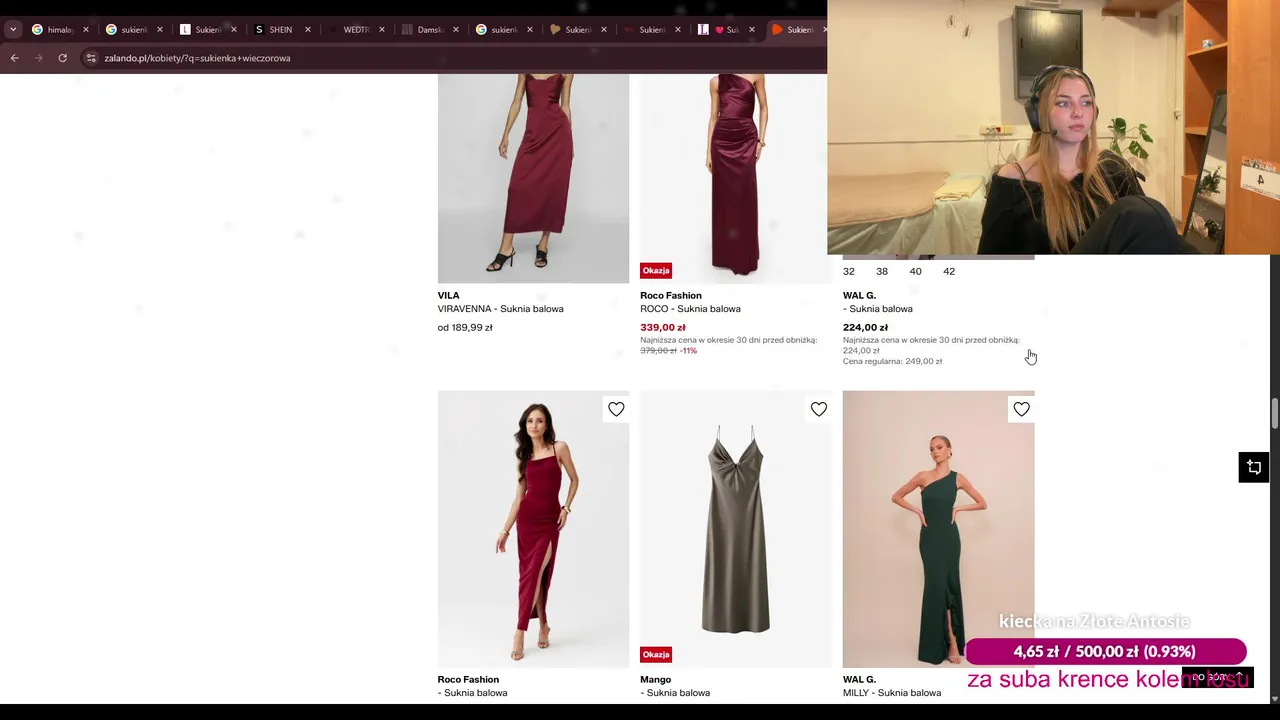This screenshot has height=720, width=1280.
Task: Click the crossed-out '379,00 zł' price
Action: (658, 351)
